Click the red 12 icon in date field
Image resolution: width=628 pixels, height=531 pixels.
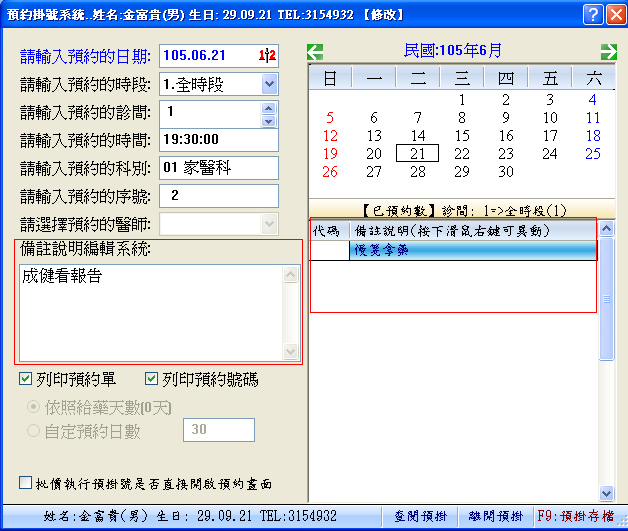pyautogui.click(x=267, y=56)
